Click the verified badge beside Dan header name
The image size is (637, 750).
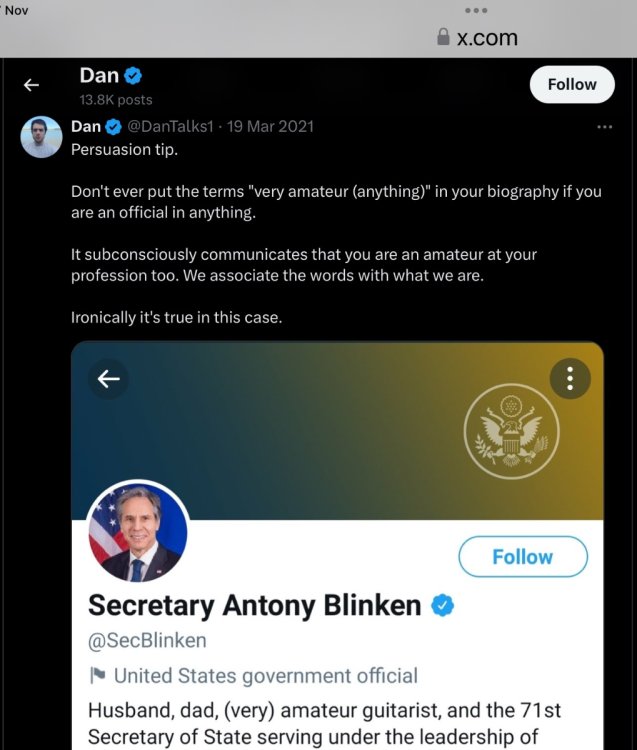coord(134,76)
